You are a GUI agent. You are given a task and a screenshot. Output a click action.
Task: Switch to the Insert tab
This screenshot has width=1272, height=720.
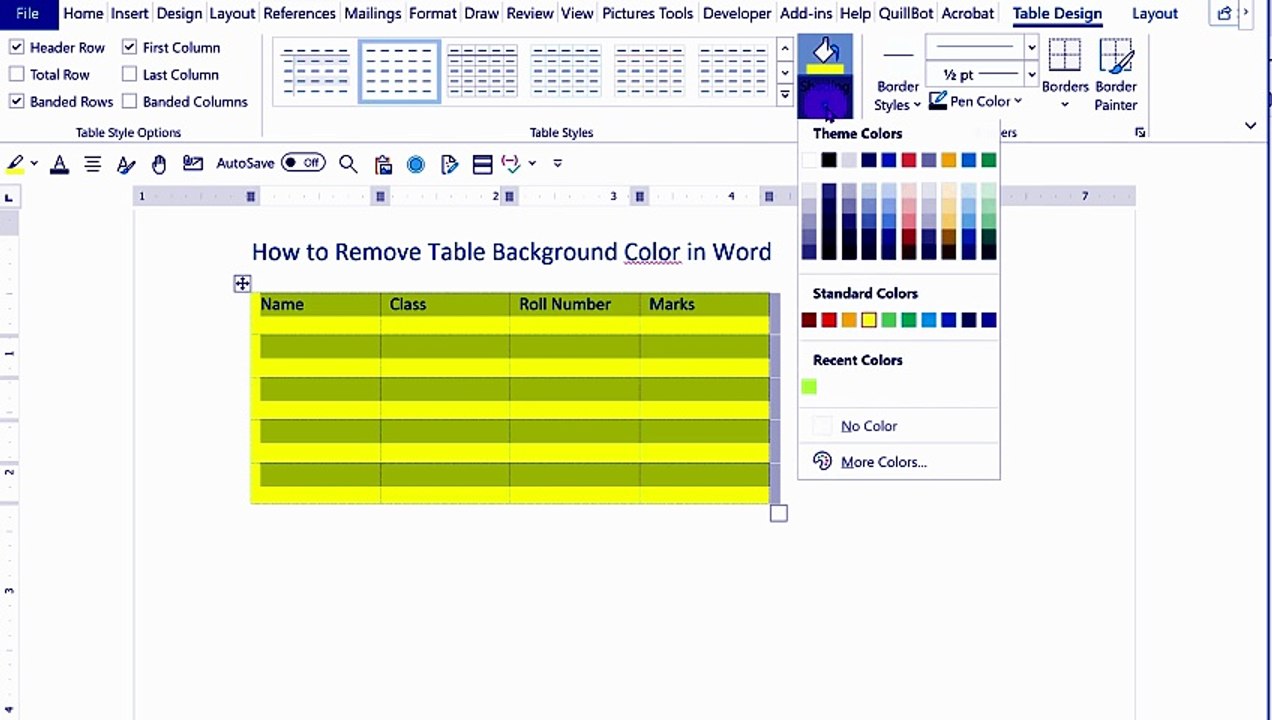point(130,13)
